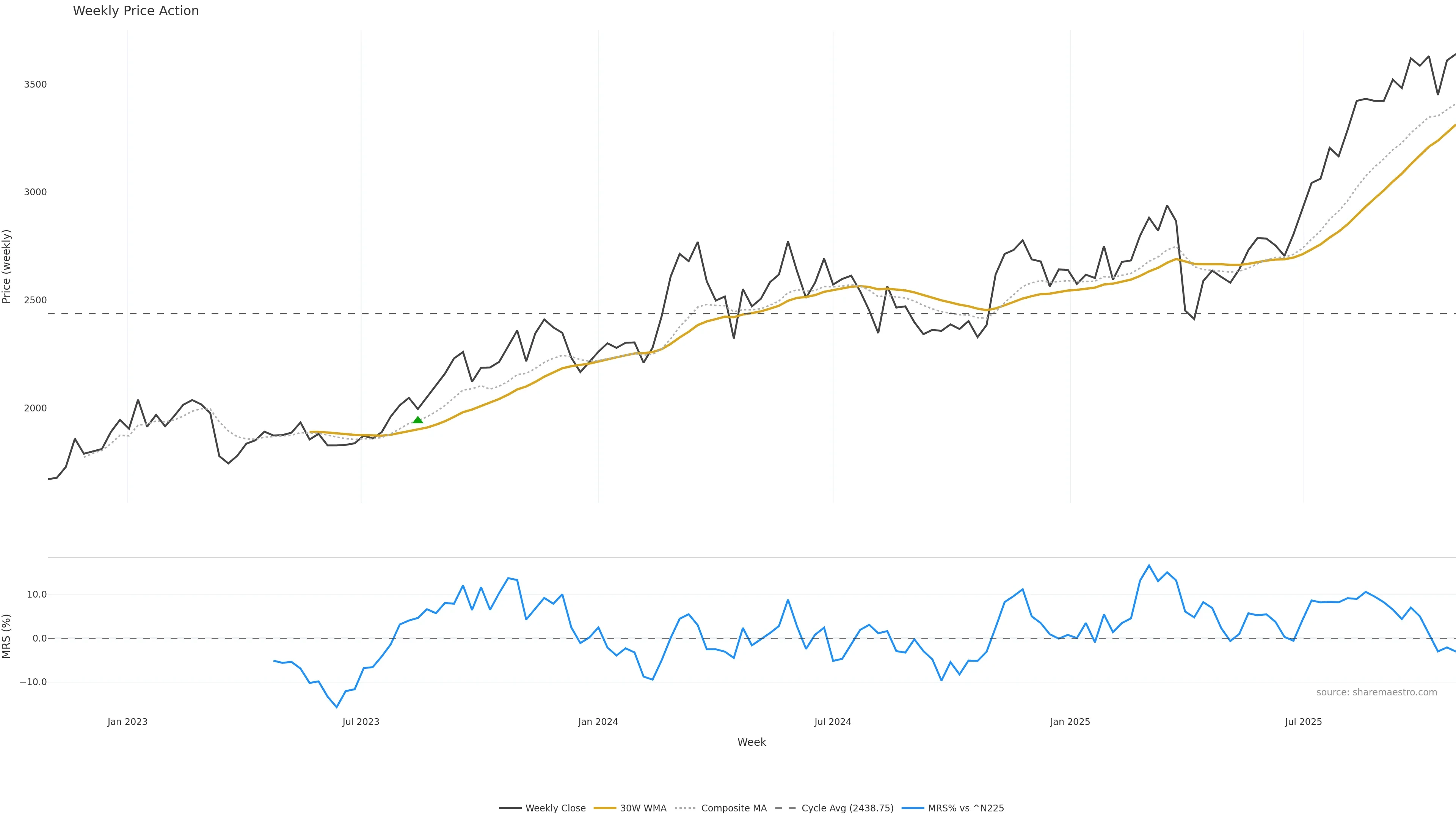This screenshot has height=819, width=1456.
Task: Click the Price (weekly) y-axis title
Action: [7, 266]
